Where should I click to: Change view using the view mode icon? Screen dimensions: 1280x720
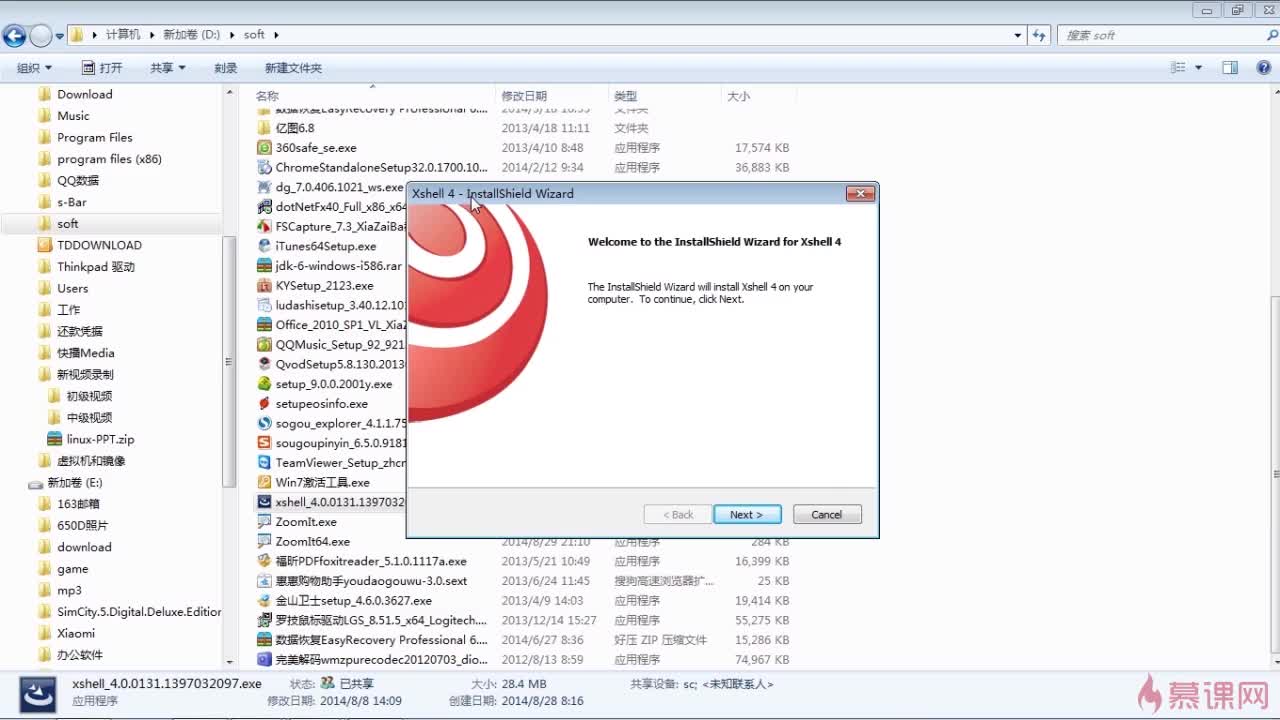[x=1178, y=68]
